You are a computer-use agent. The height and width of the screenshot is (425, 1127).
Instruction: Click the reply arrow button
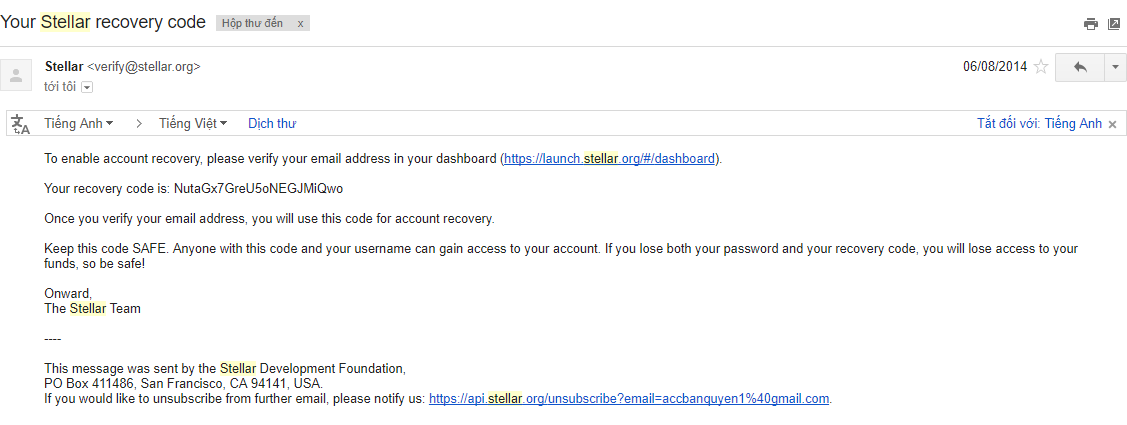[x=1080, y=67]
